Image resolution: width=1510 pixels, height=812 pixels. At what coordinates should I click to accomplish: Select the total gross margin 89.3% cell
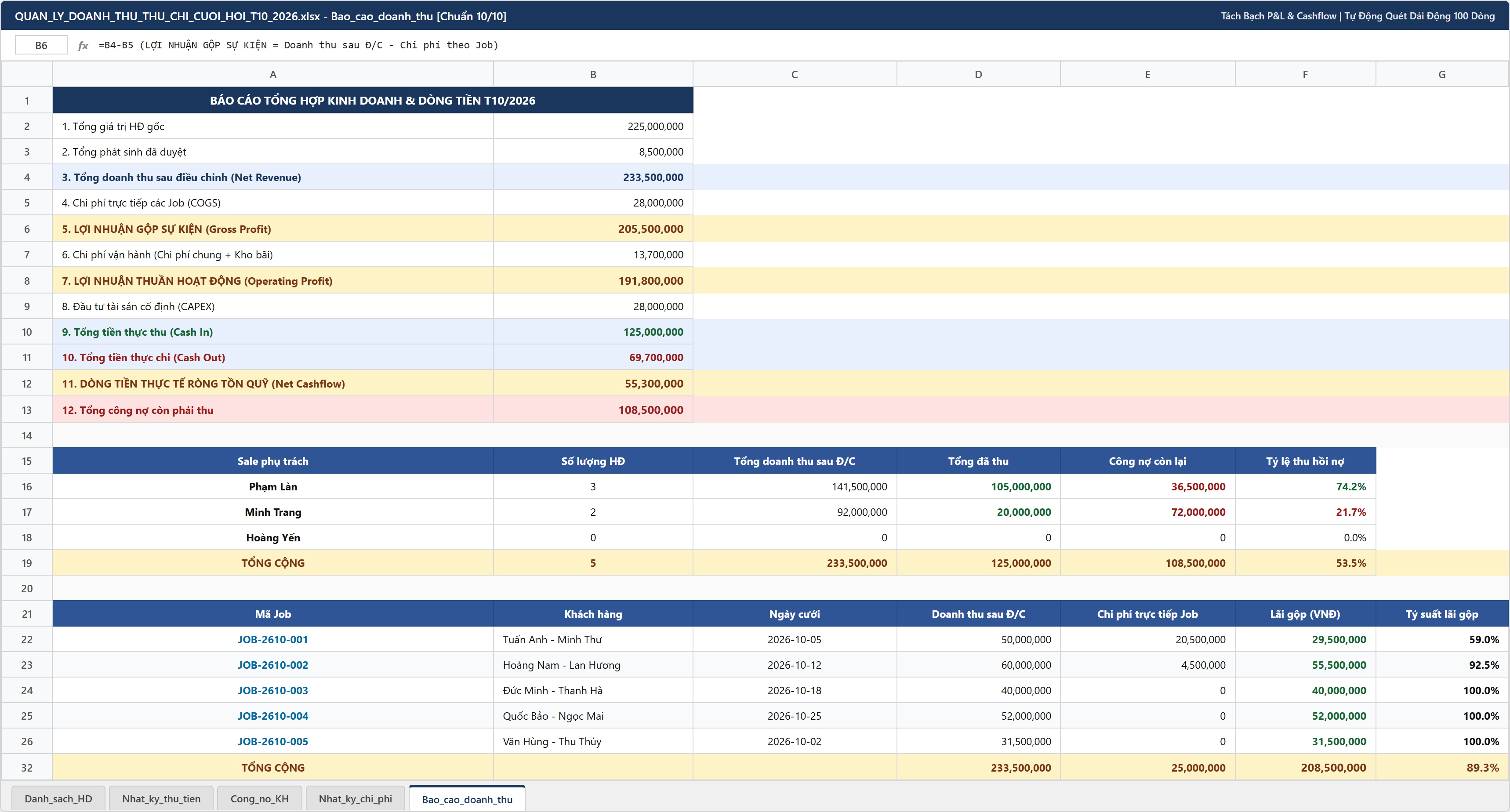click(1442, 768)
